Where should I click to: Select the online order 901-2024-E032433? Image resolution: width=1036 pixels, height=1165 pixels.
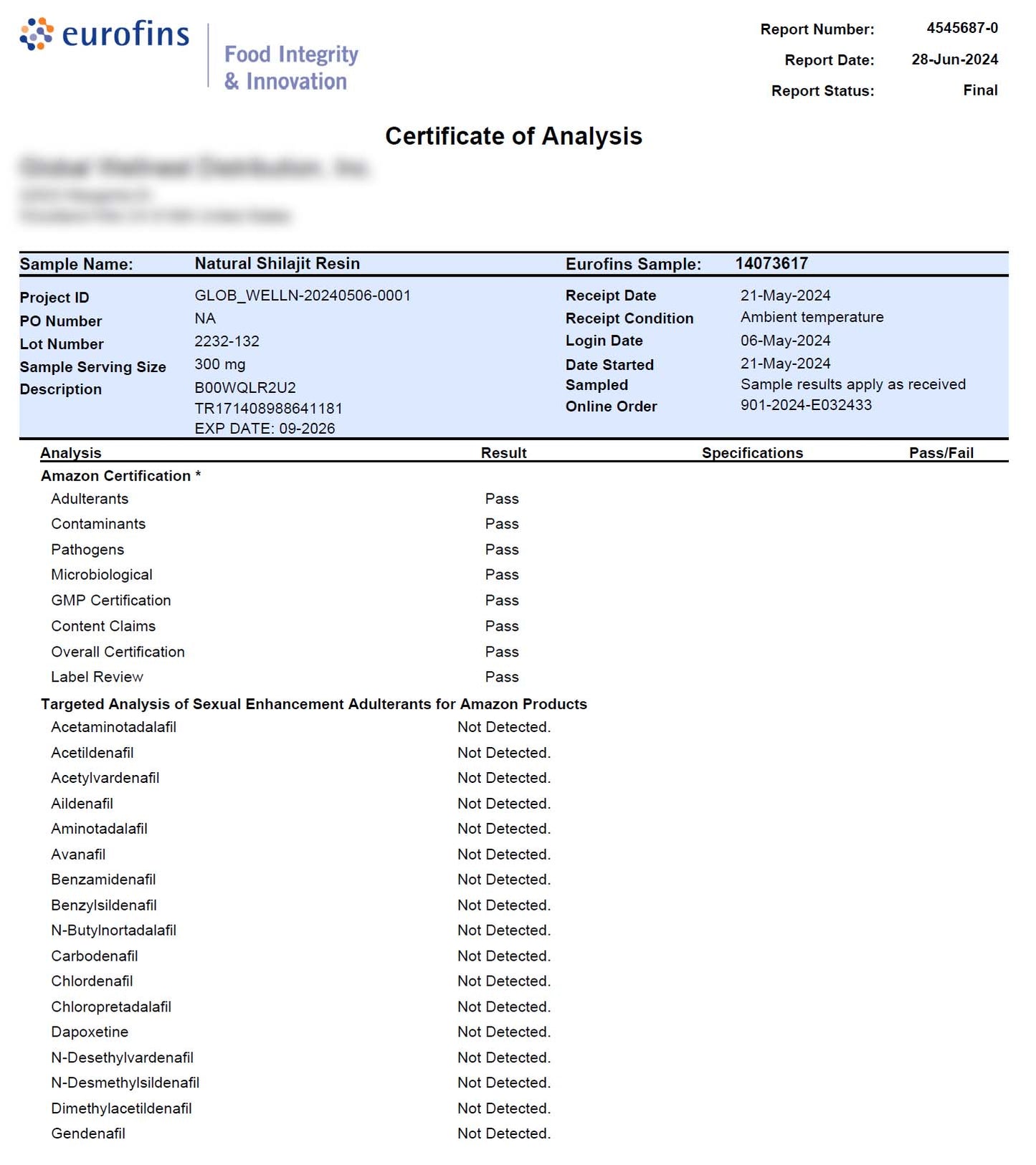tap(806, 405)
